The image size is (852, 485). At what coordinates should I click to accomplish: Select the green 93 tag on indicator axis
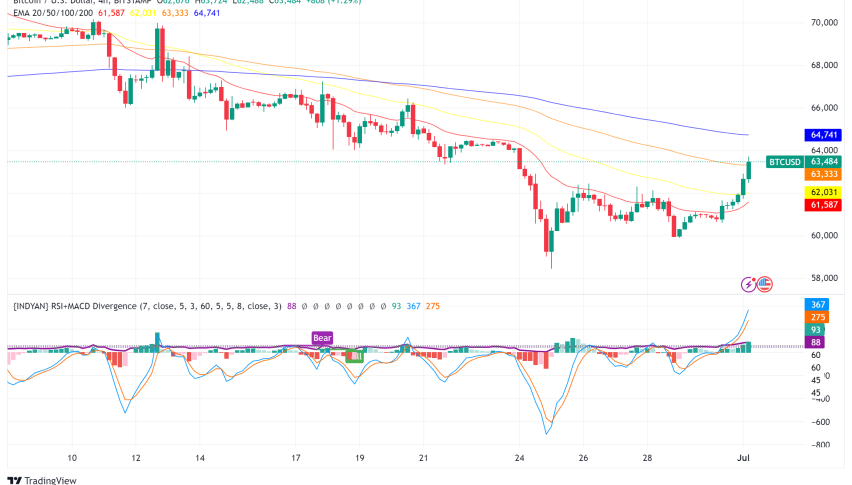(815, 330)
